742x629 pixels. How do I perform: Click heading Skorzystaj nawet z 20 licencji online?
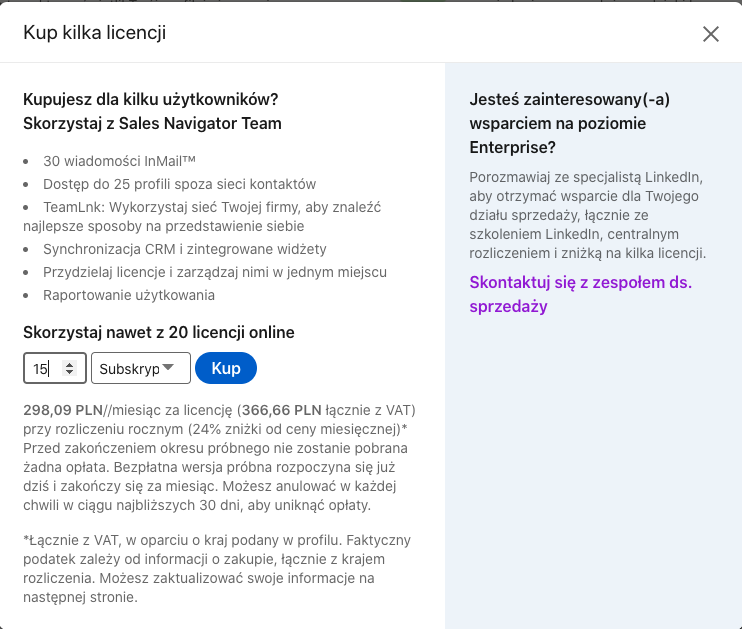coord(159,332)
